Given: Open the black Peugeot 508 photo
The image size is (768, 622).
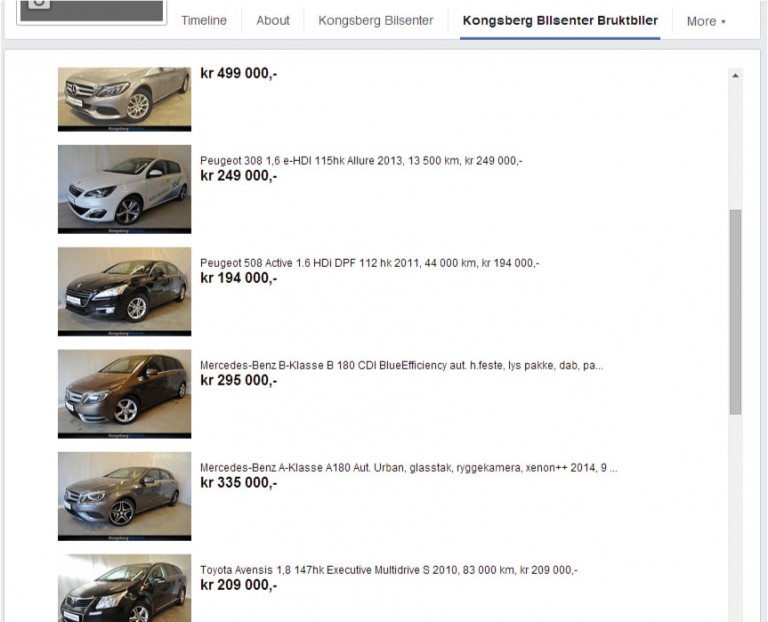Looking at the screenshot, I should (x=124, y=291).
